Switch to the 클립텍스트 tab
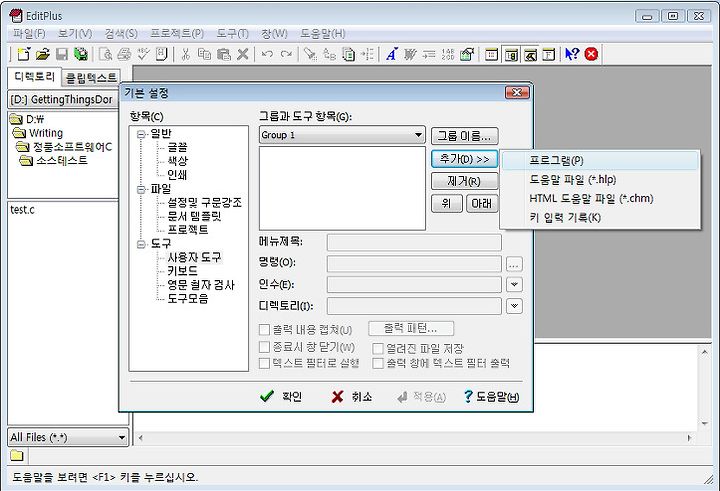Viewport: 720px width, 491px height. click(91, 78)
